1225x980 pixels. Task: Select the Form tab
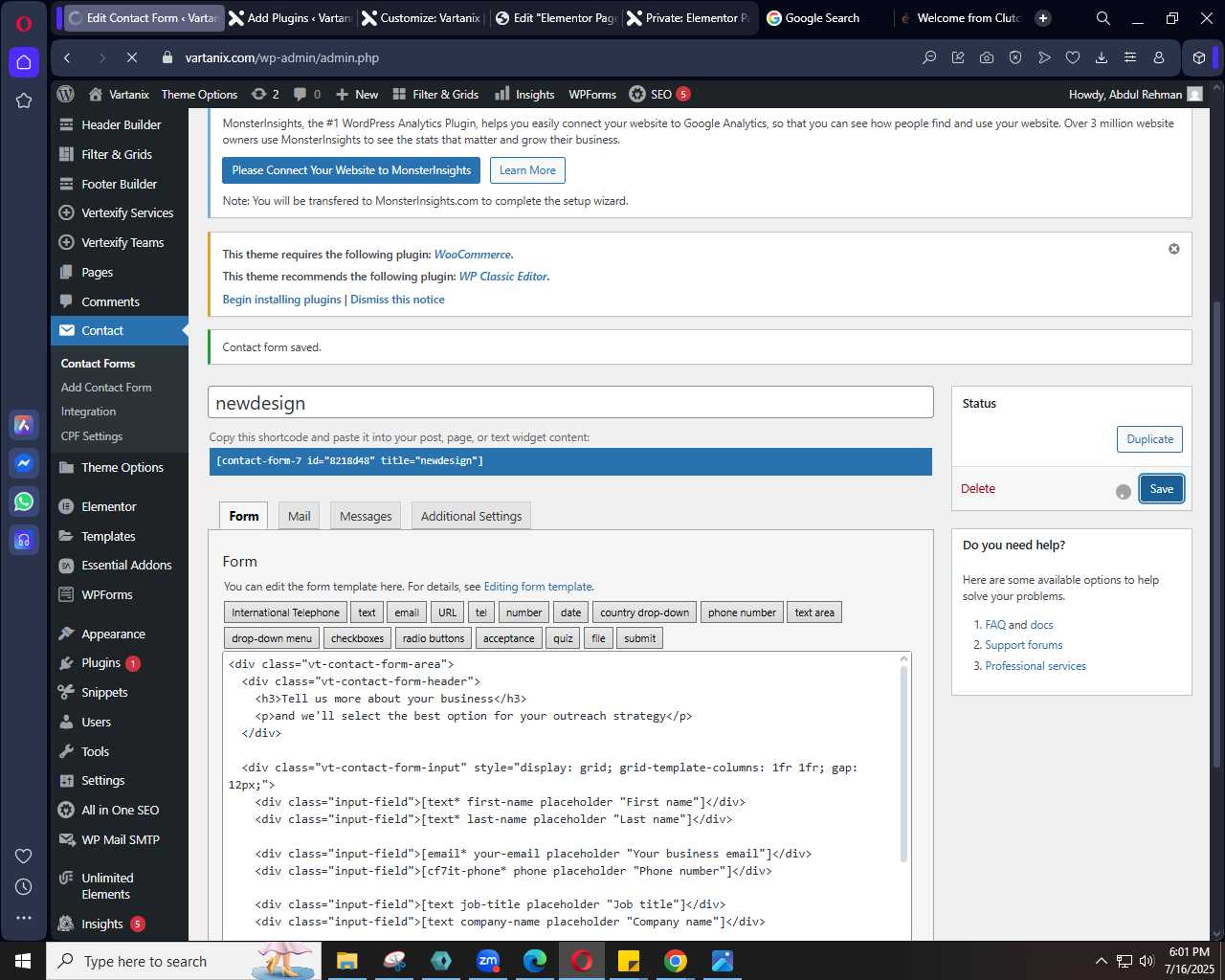click(x=244, y=516)
